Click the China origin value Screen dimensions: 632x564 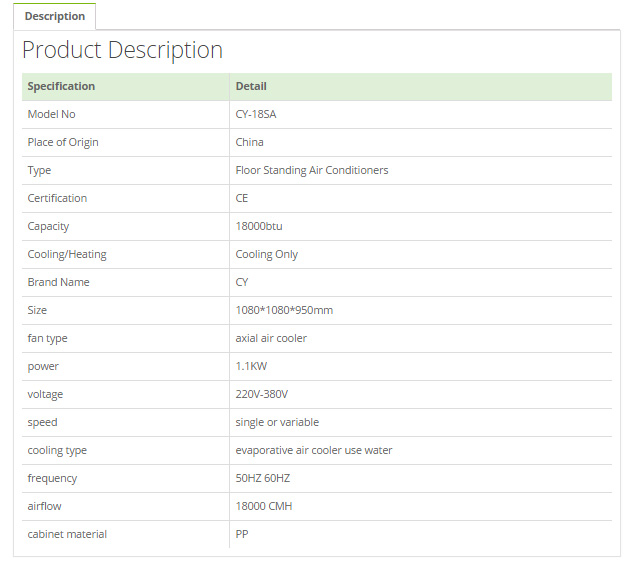[x=249, y=142]
